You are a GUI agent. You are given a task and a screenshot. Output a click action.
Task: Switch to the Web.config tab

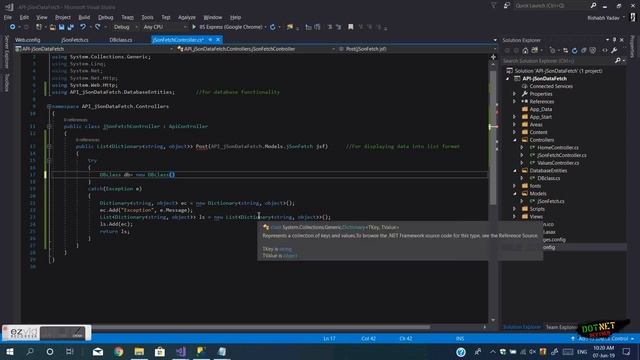28,40
